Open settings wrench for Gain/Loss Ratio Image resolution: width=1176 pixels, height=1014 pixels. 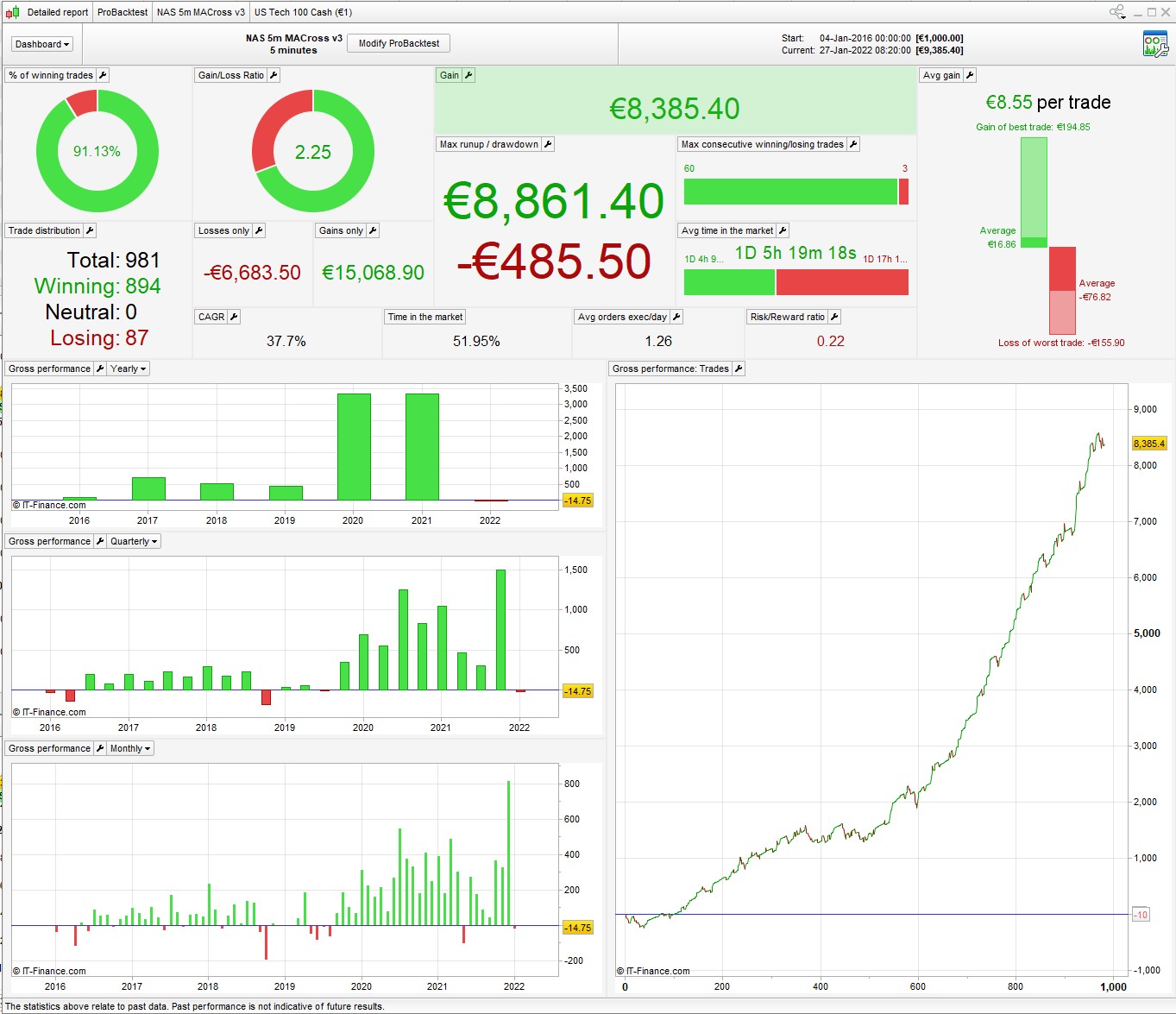[274, 75]
